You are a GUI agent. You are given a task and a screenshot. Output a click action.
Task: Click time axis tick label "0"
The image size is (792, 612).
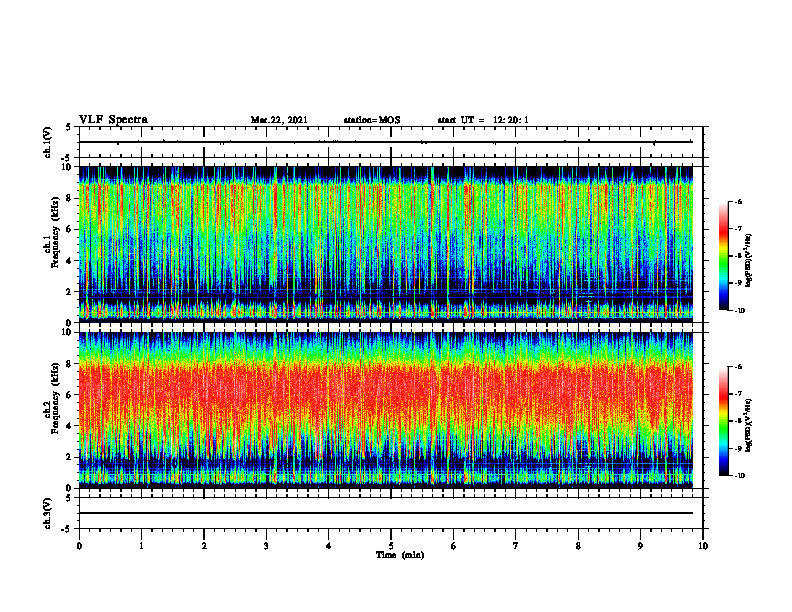click(79, 546)
